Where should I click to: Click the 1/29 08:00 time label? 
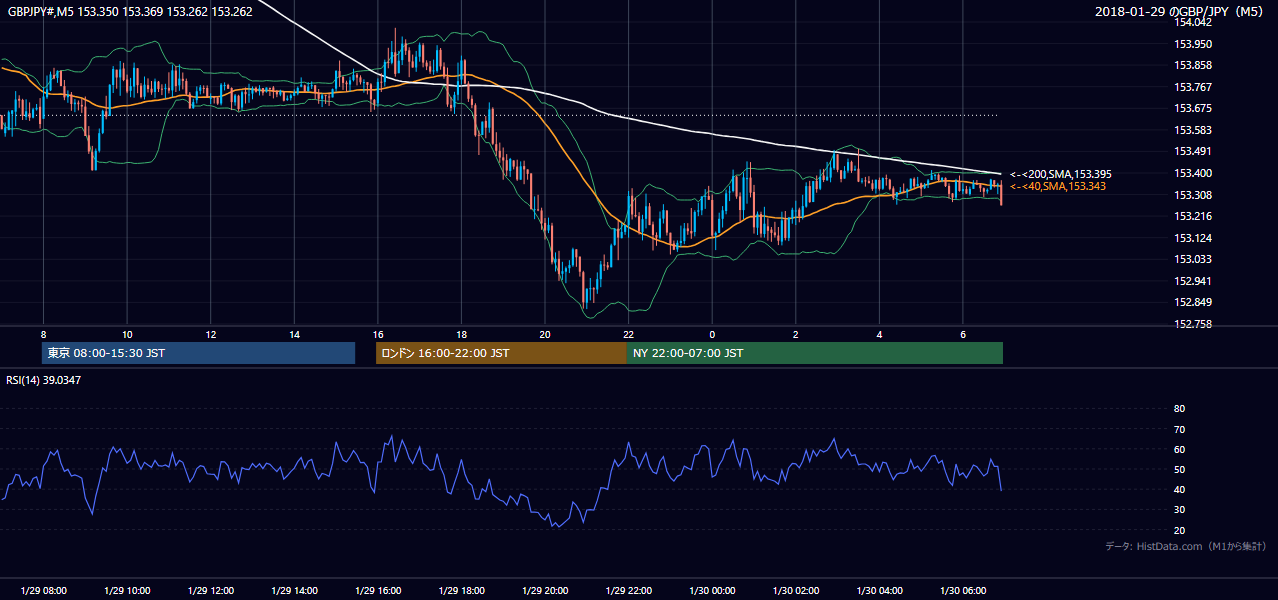pyautogui.click(x=43, y=591)
